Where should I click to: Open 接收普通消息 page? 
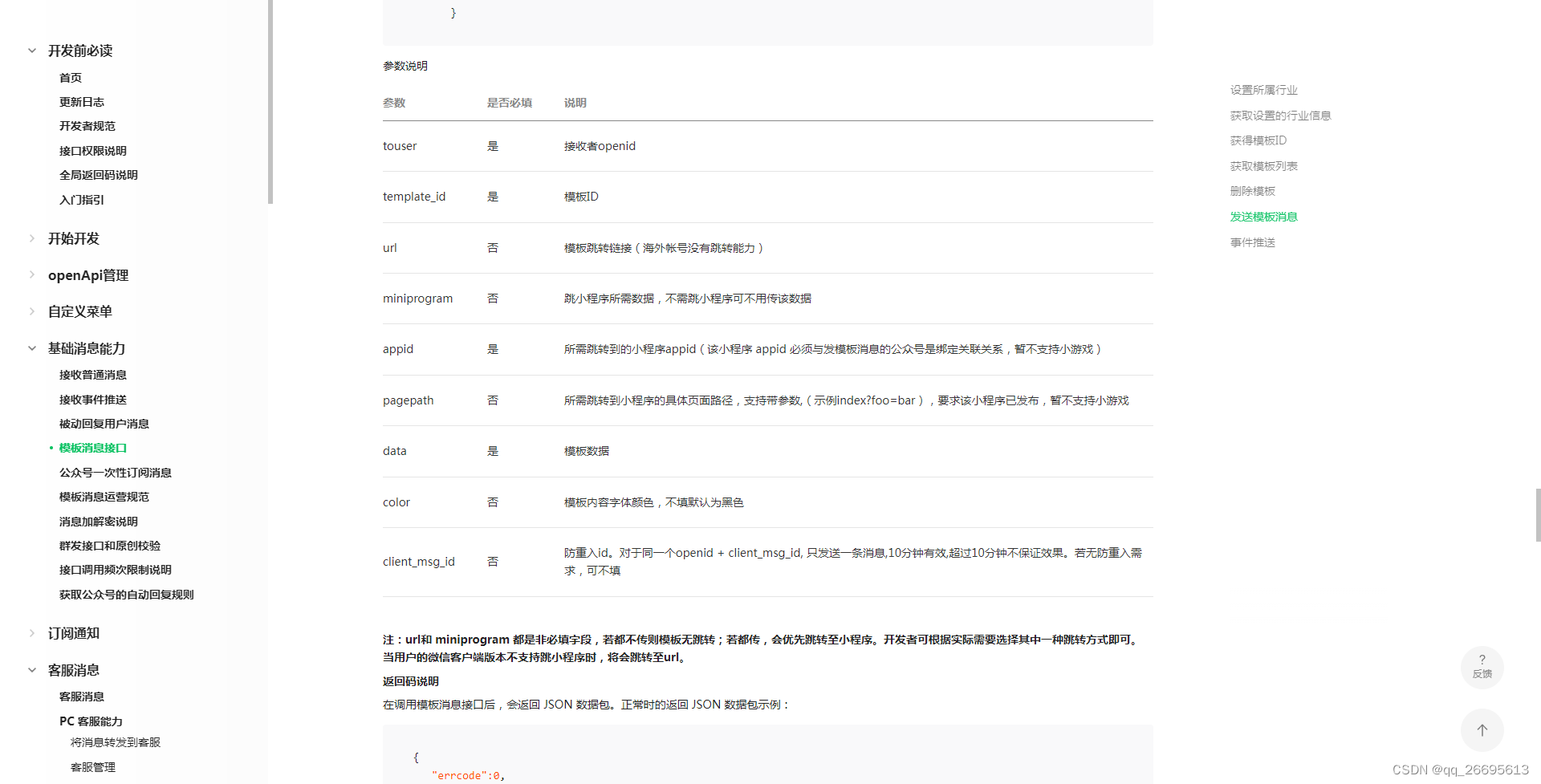pos(93,375)
